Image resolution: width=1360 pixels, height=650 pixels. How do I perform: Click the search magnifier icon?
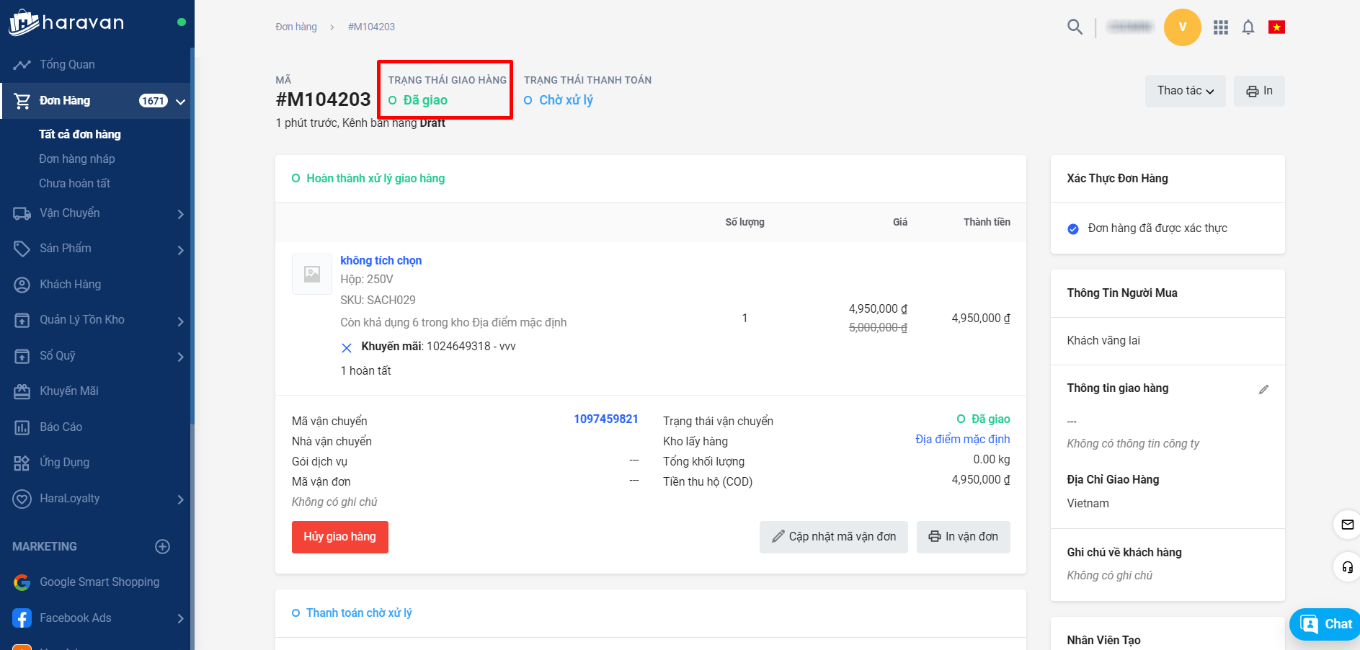(x=1075, y=27)
